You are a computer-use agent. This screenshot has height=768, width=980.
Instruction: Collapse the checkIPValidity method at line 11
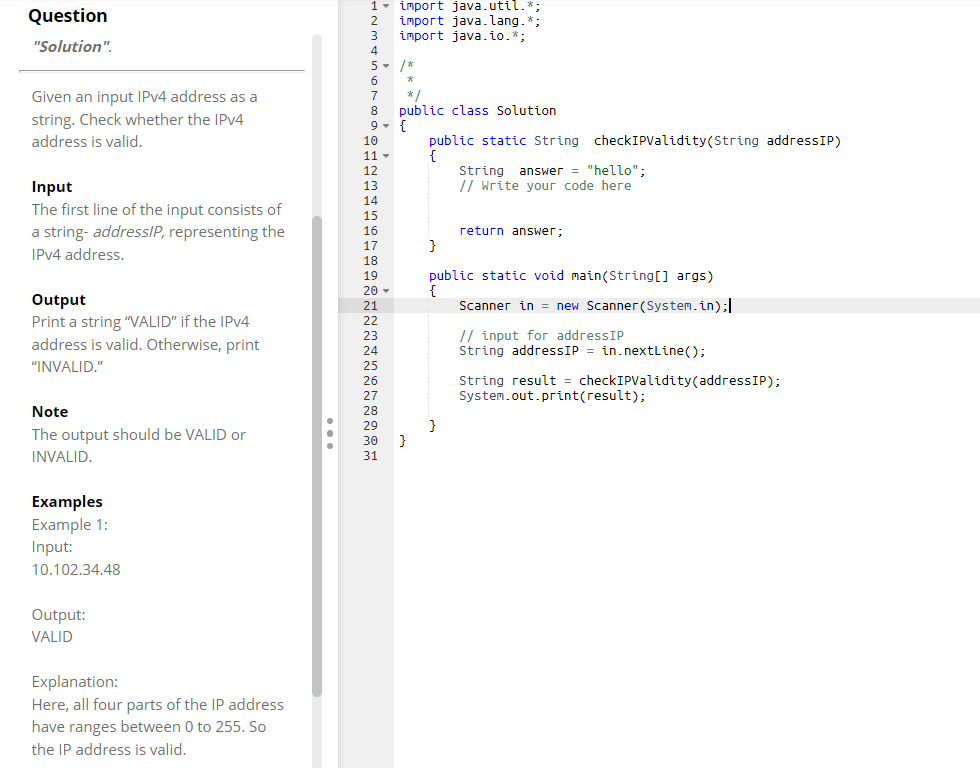(x=385, y=155)
